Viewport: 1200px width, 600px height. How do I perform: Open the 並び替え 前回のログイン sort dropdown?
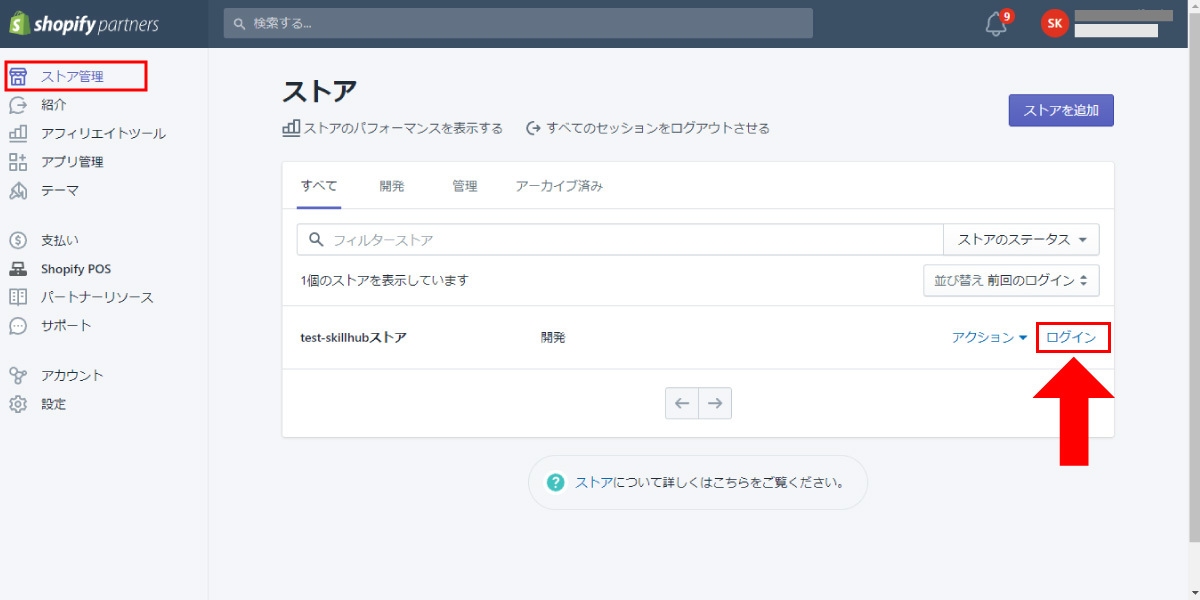point(1011,281)
